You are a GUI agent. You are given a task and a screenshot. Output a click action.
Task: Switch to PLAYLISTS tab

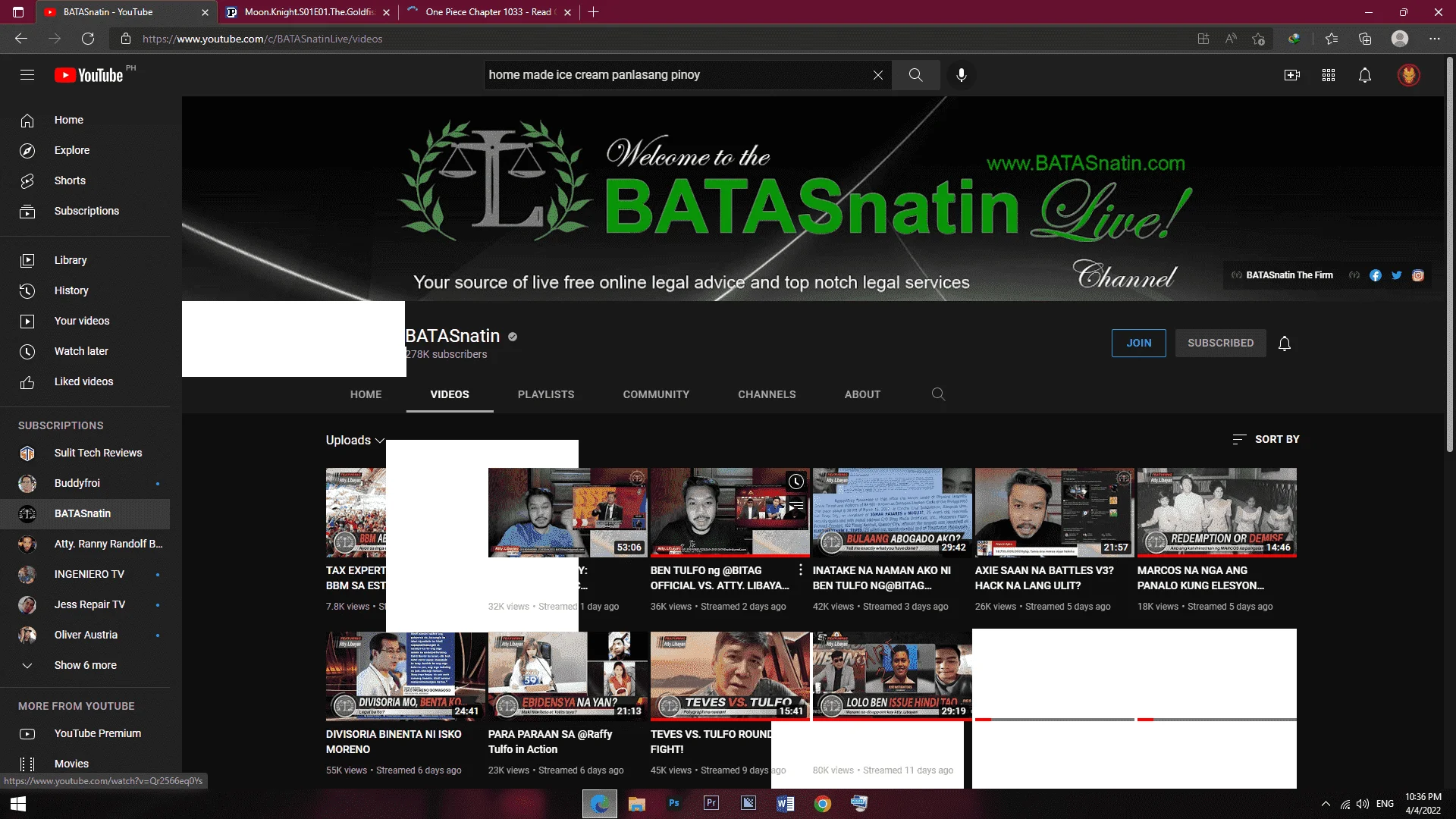click(x=546, y=394)
